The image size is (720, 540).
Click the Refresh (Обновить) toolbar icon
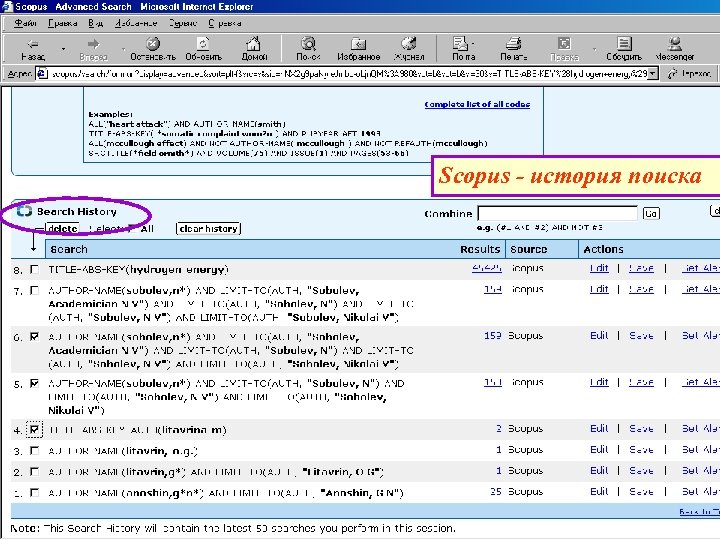coord(203,44)
